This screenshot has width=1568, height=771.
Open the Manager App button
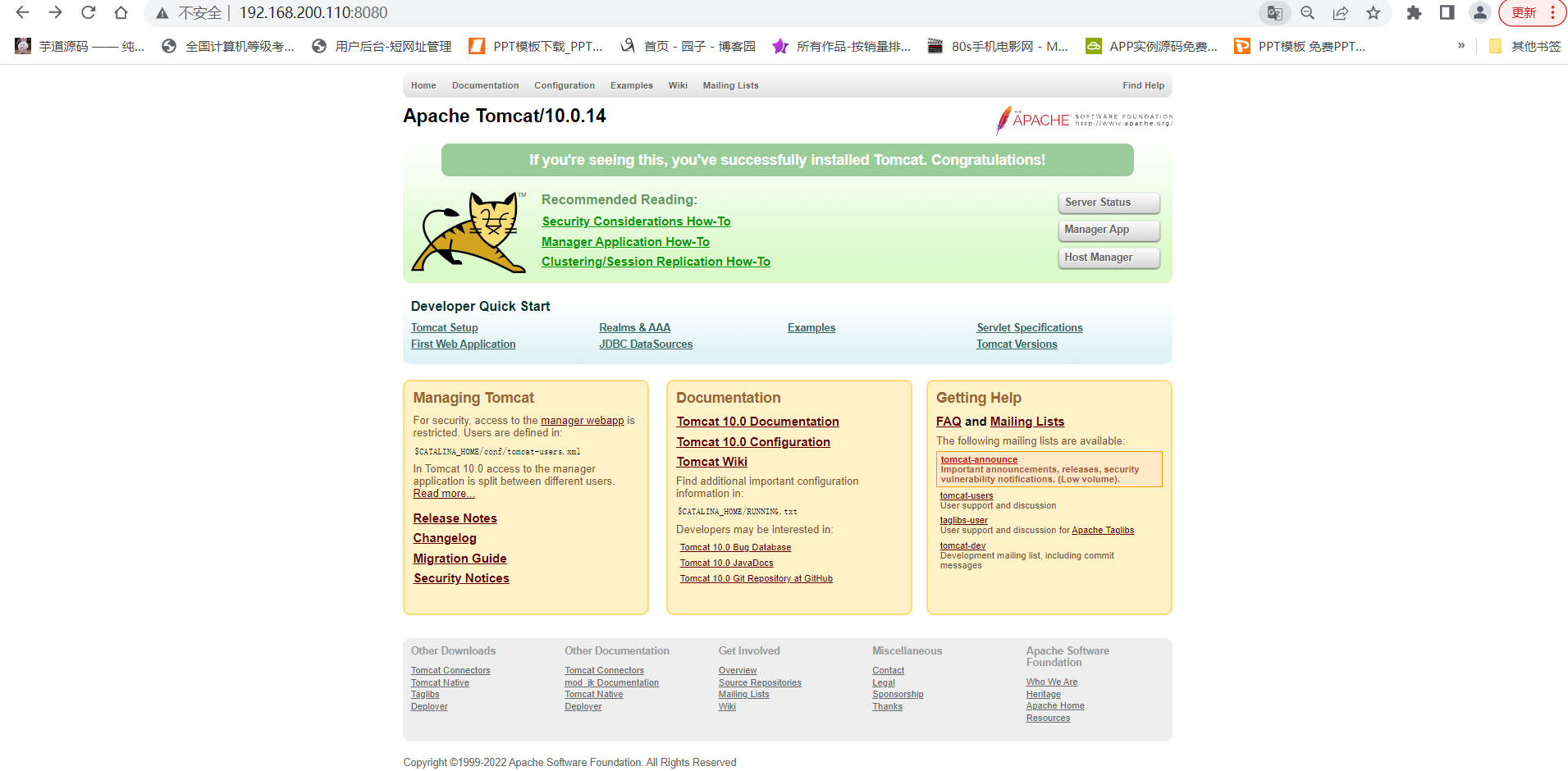[1109, 230]
